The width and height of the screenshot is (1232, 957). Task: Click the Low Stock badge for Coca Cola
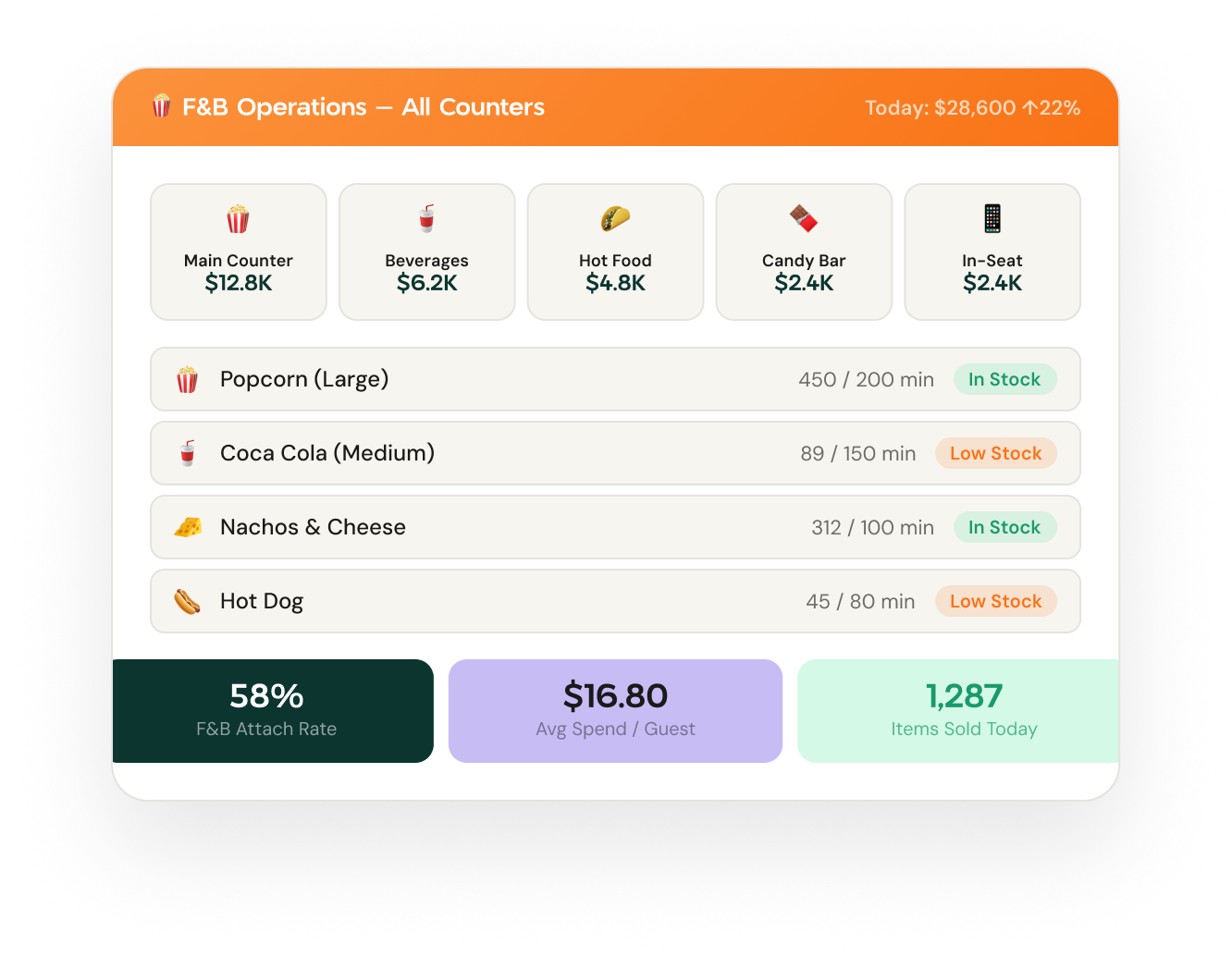[995, 453]
